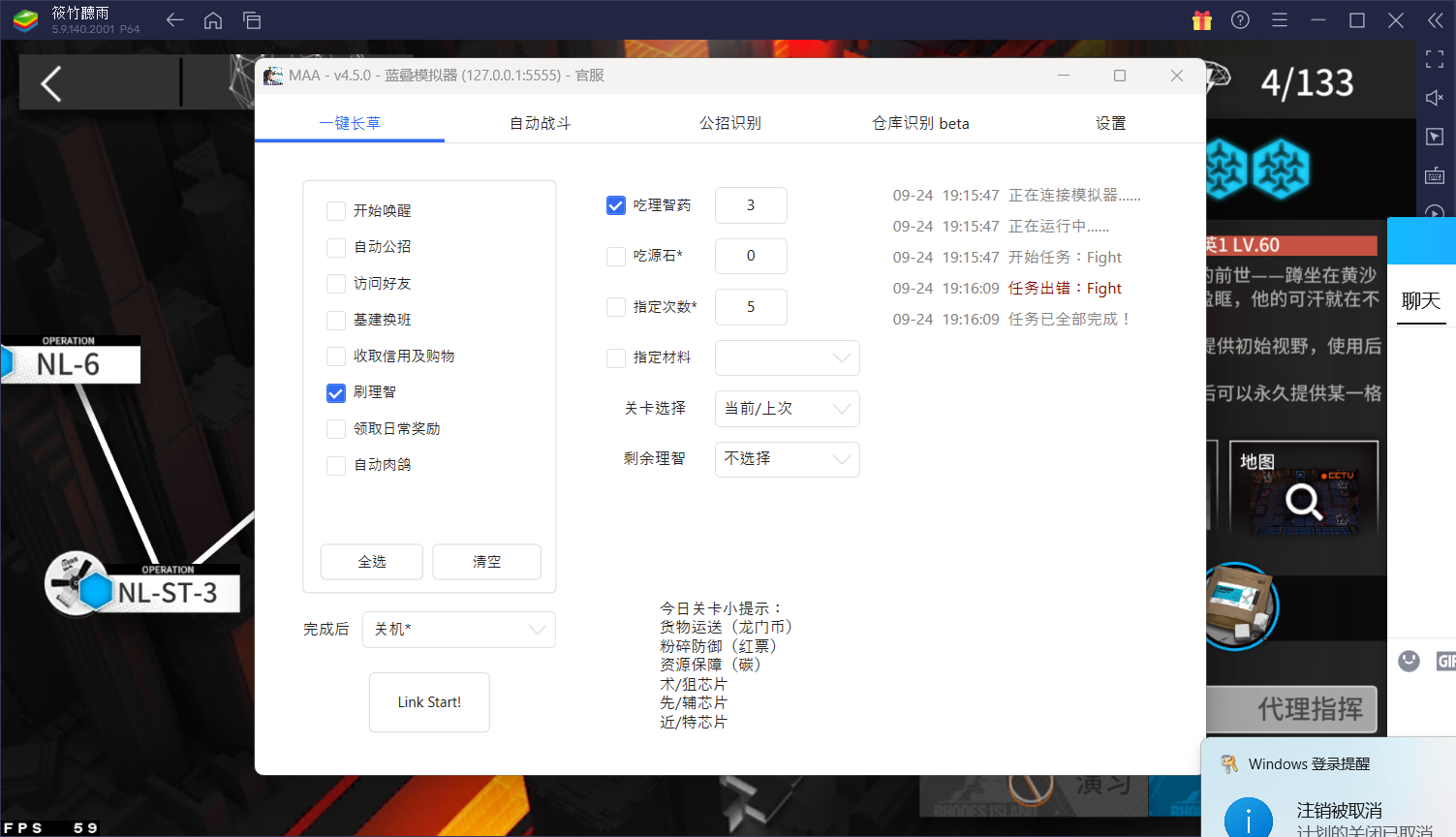Open BlueStacks gift/rewards center
Viewport: 1456px width, 837px height.
click(1202, 19)
